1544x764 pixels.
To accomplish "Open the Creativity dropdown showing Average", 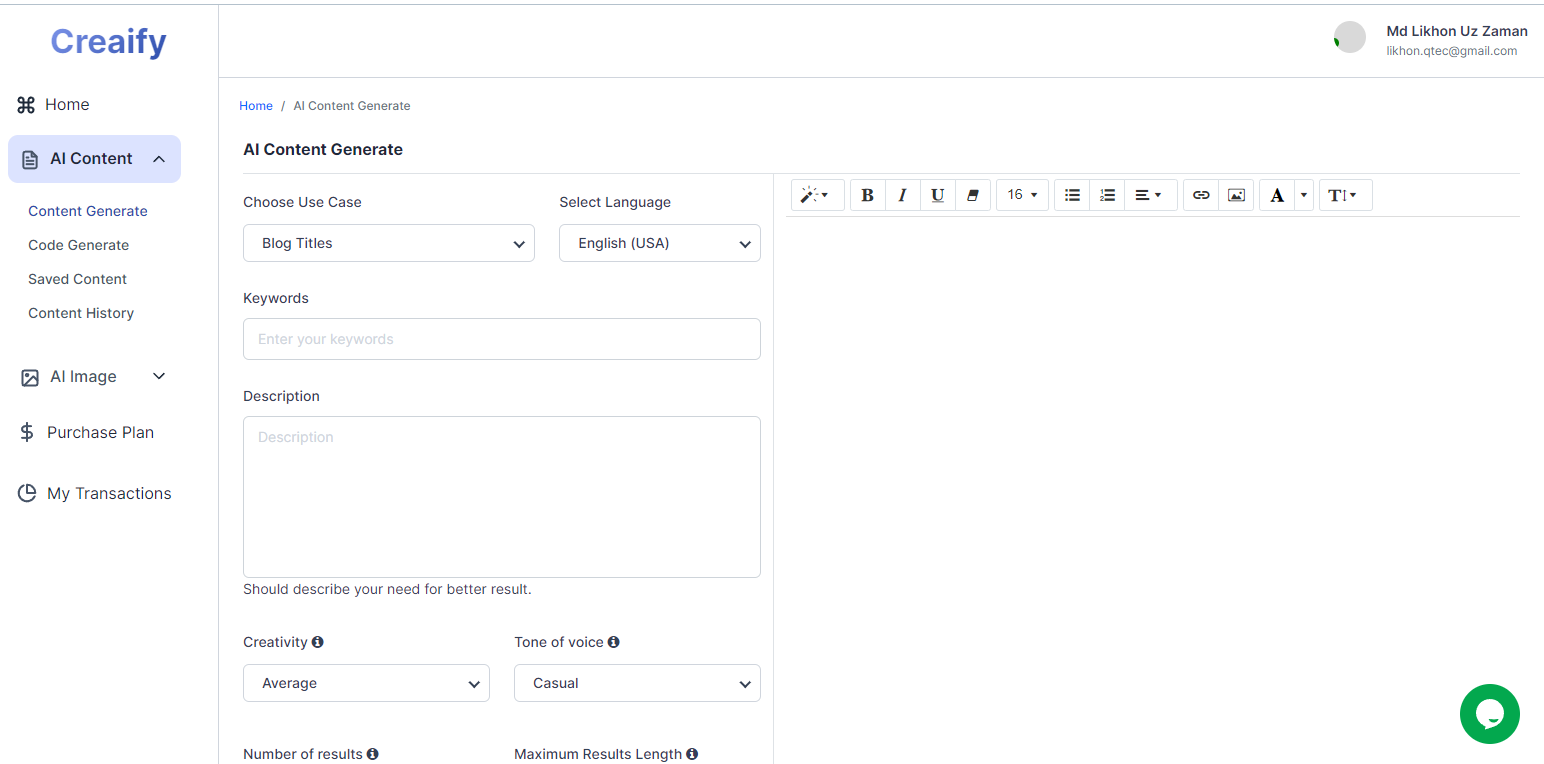I will click(366, 683).
